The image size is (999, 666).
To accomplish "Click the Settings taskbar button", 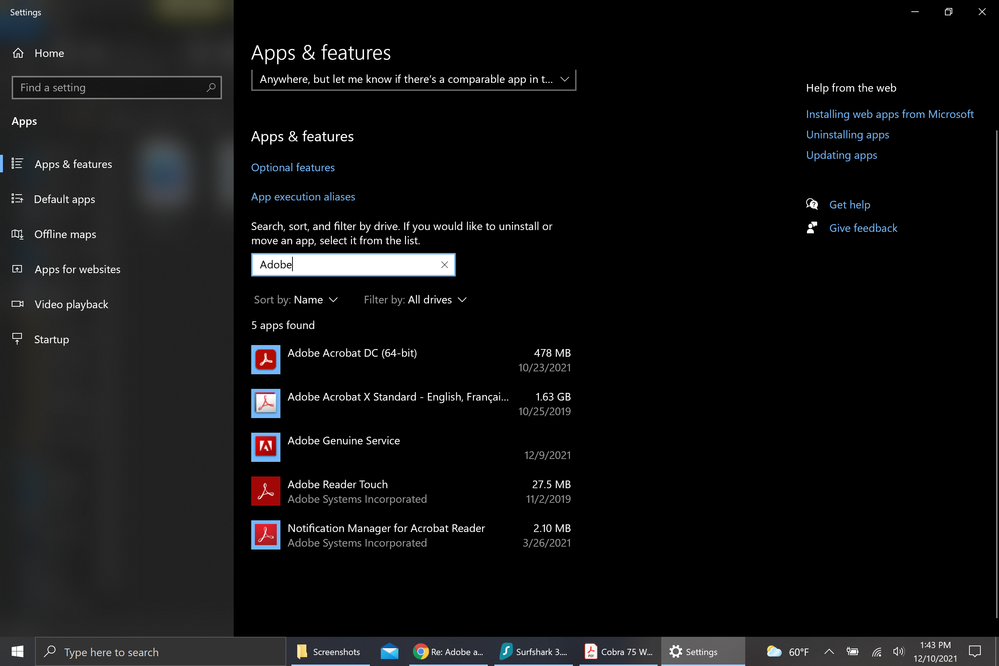I will coord(702,651).
